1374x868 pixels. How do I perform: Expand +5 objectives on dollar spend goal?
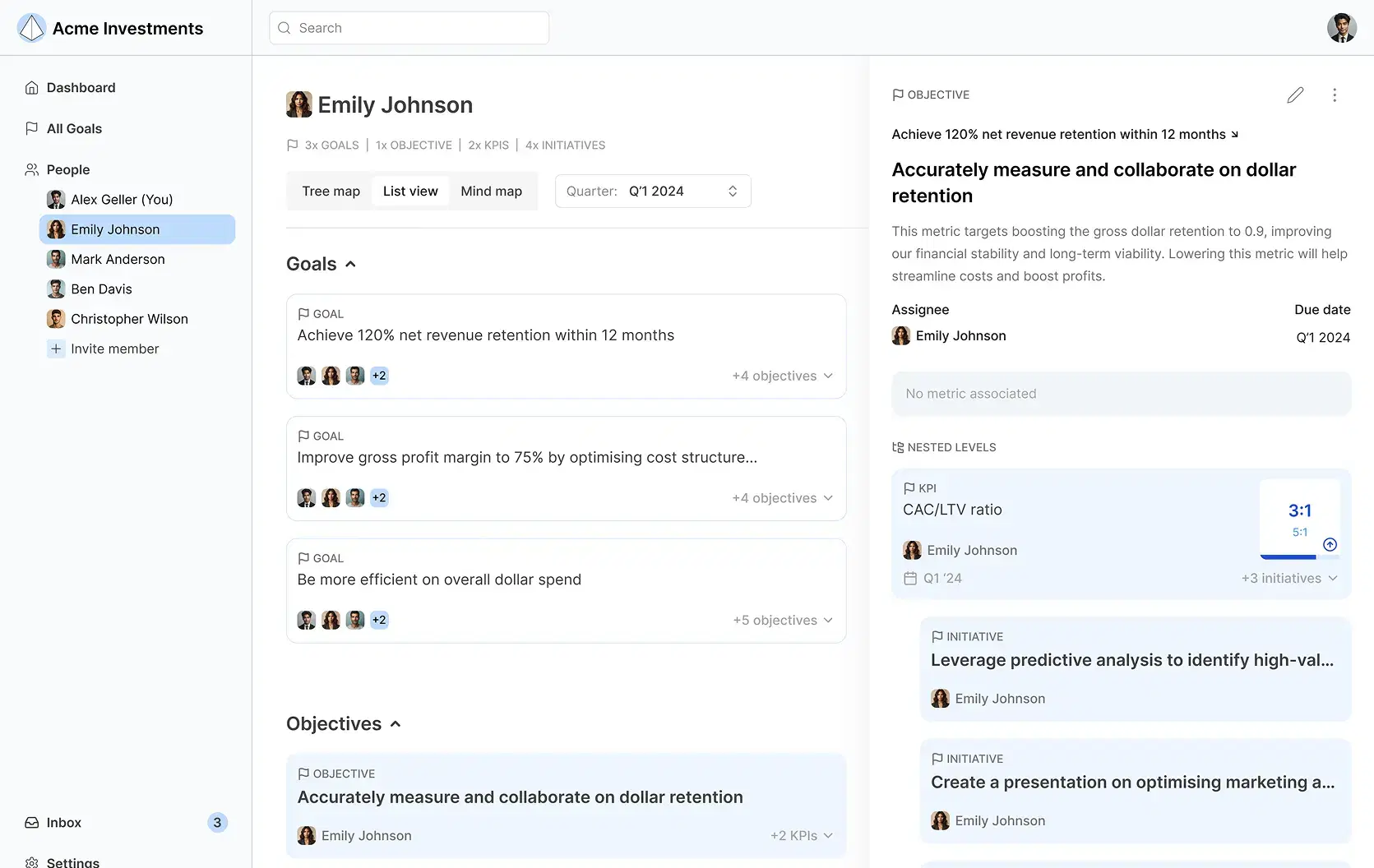(783, 621)
